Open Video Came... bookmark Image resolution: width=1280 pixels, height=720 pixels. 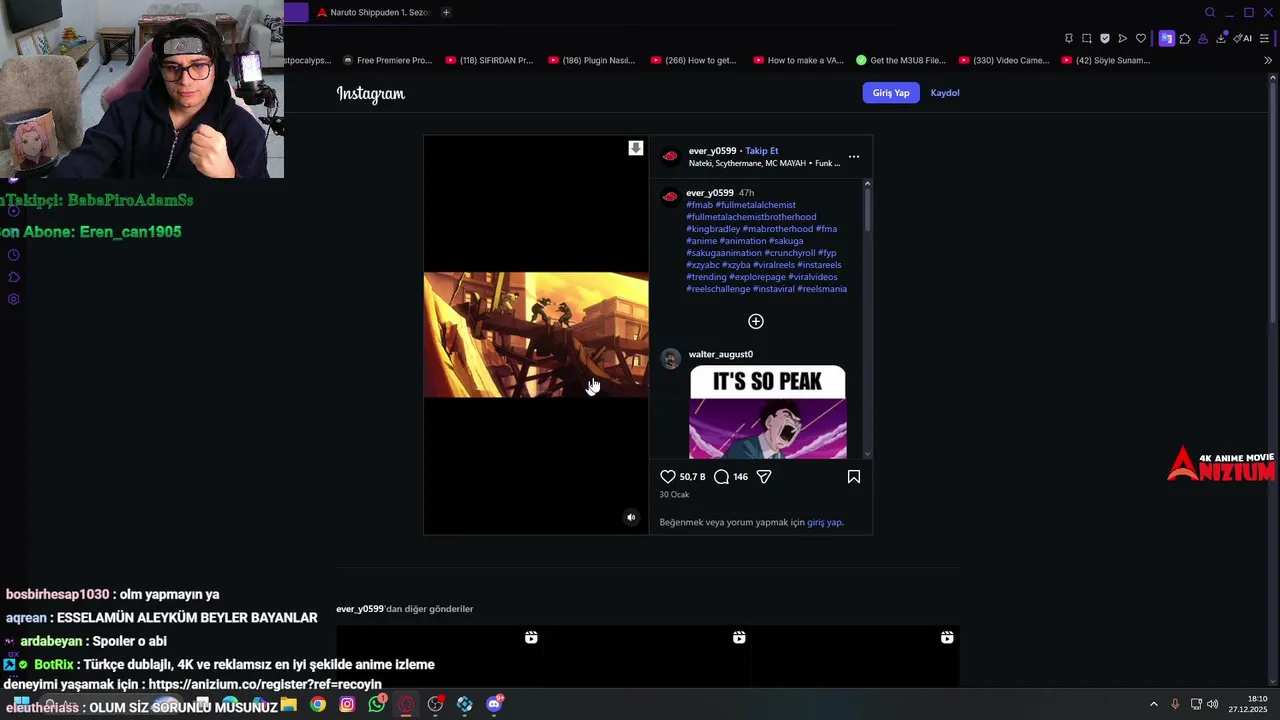pyautogui.click(x=1004, y=60)
